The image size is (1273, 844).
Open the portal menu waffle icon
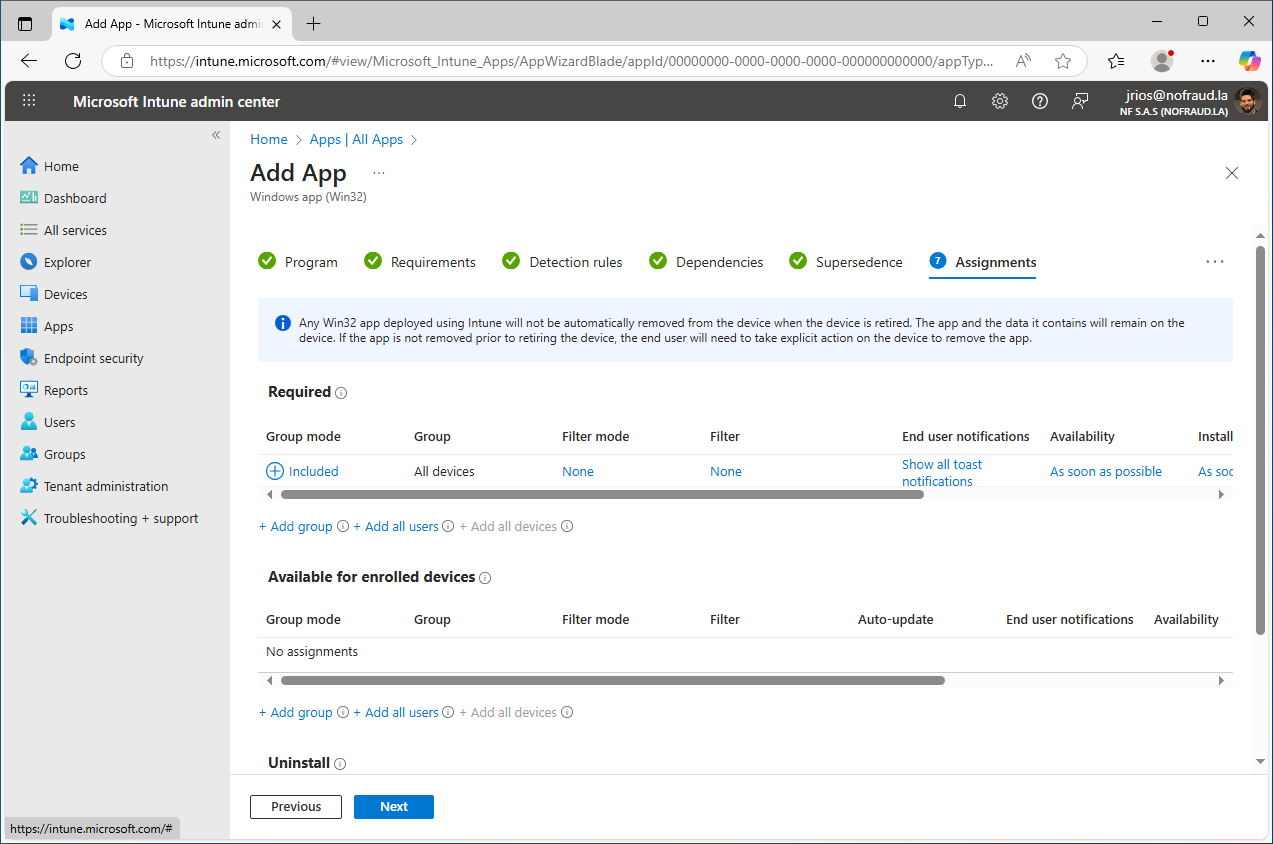[29, 101]
